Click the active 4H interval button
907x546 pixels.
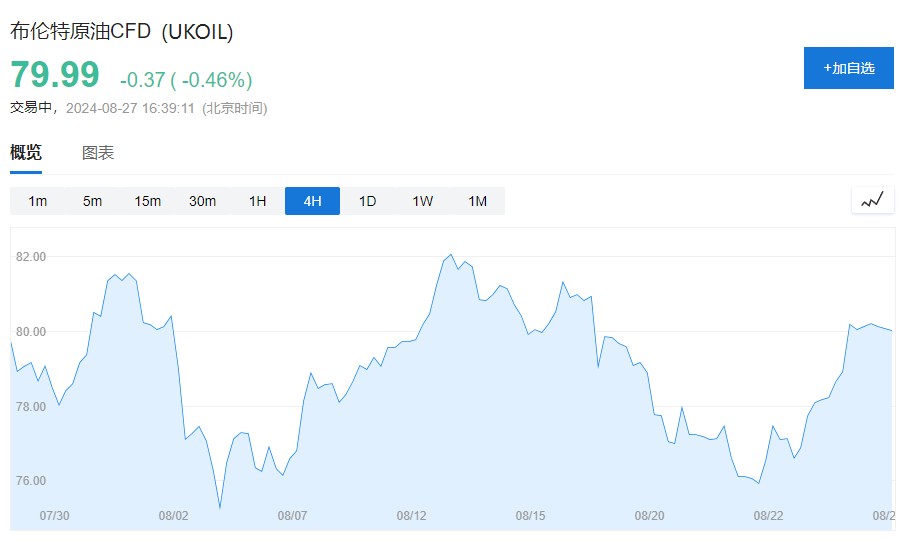pos(312,201)
